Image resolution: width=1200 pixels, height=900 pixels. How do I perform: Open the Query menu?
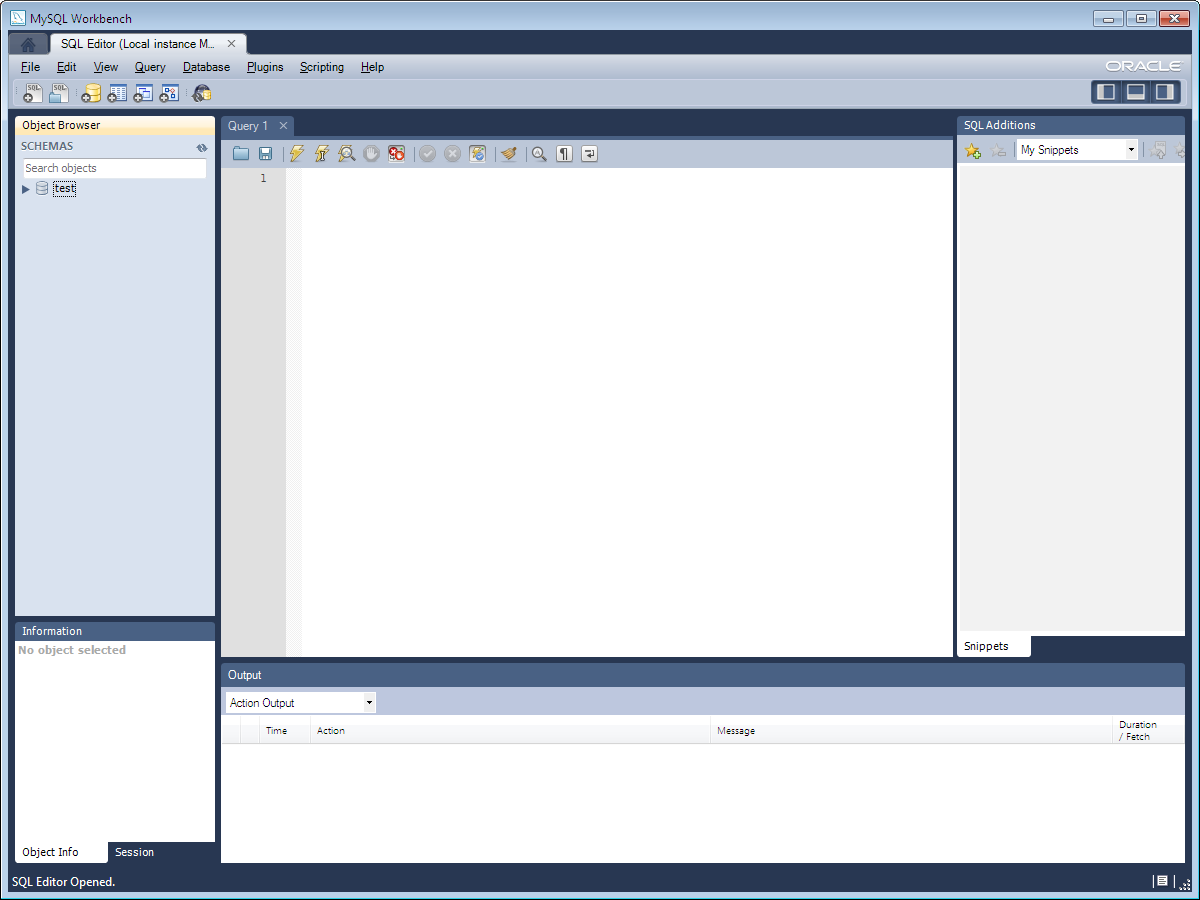point(150,67)
